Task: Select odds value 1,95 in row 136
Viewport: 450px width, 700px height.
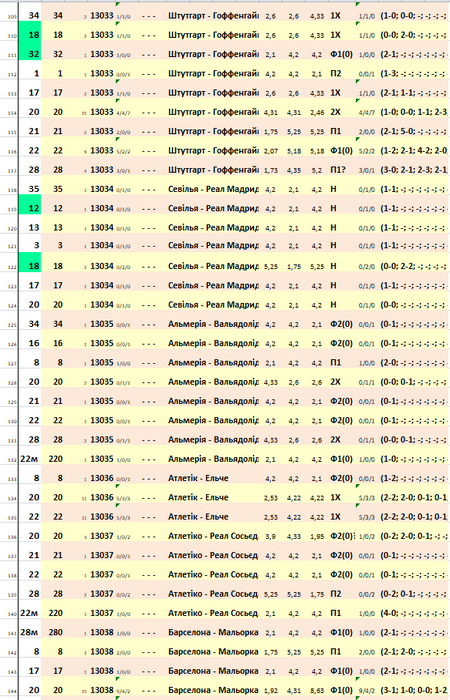Action: [x=317, y=537]
